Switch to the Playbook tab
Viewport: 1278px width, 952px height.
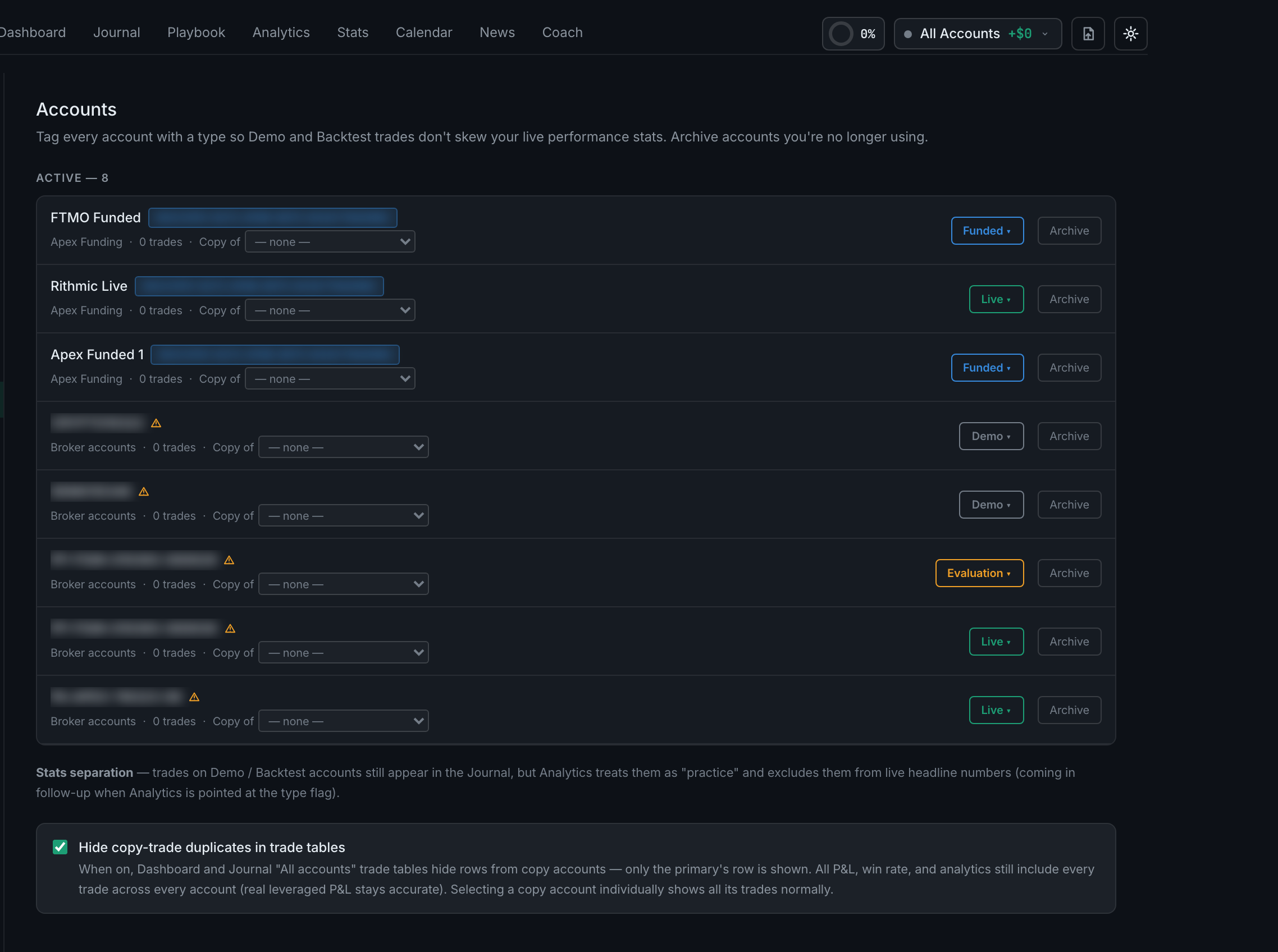tap(196, 33)
